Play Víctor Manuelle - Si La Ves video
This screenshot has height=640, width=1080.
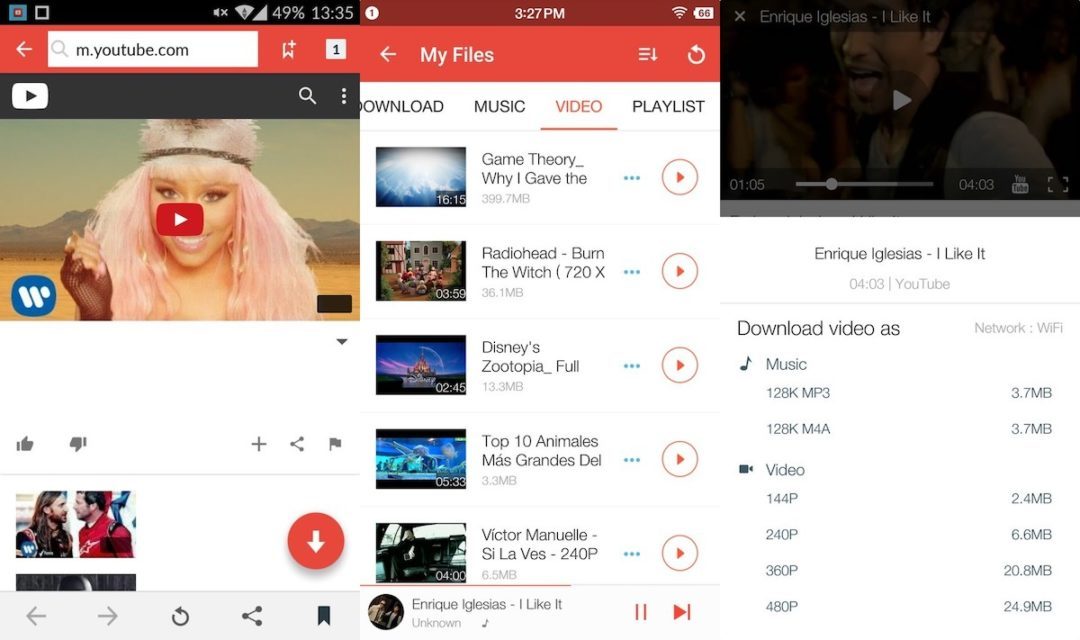click(x=680, y=553)
